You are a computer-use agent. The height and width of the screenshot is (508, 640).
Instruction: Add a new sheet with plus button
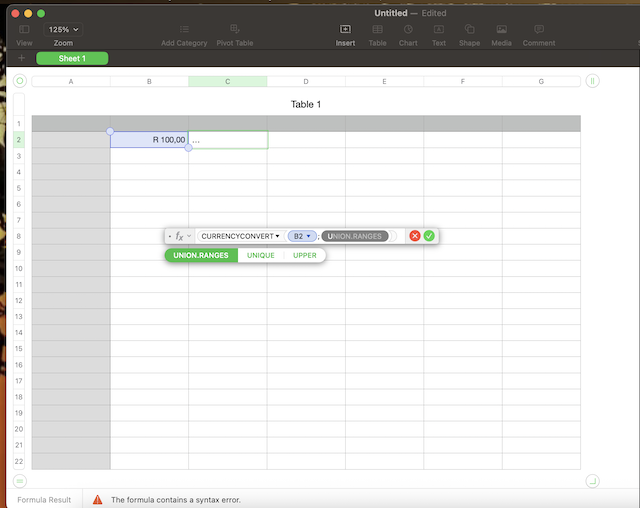click(x=21, y=58)
